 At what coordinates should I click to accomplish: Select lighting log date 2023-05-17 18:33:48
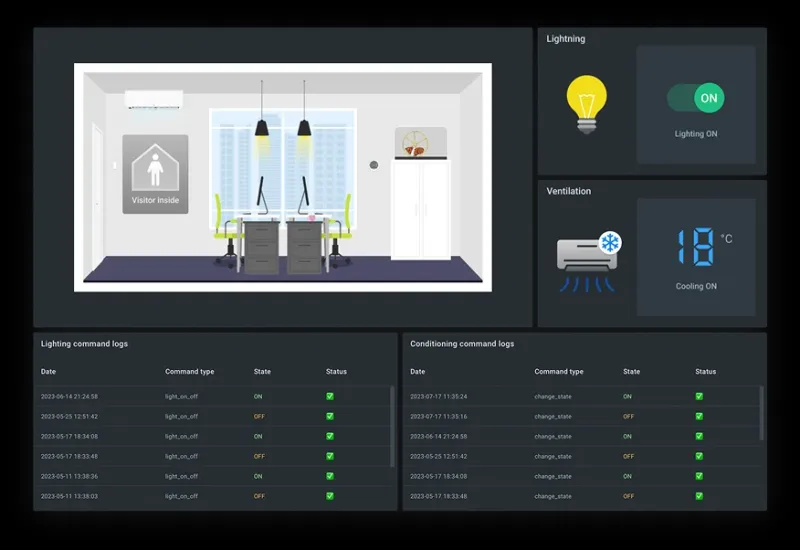[x=69, y=456]
